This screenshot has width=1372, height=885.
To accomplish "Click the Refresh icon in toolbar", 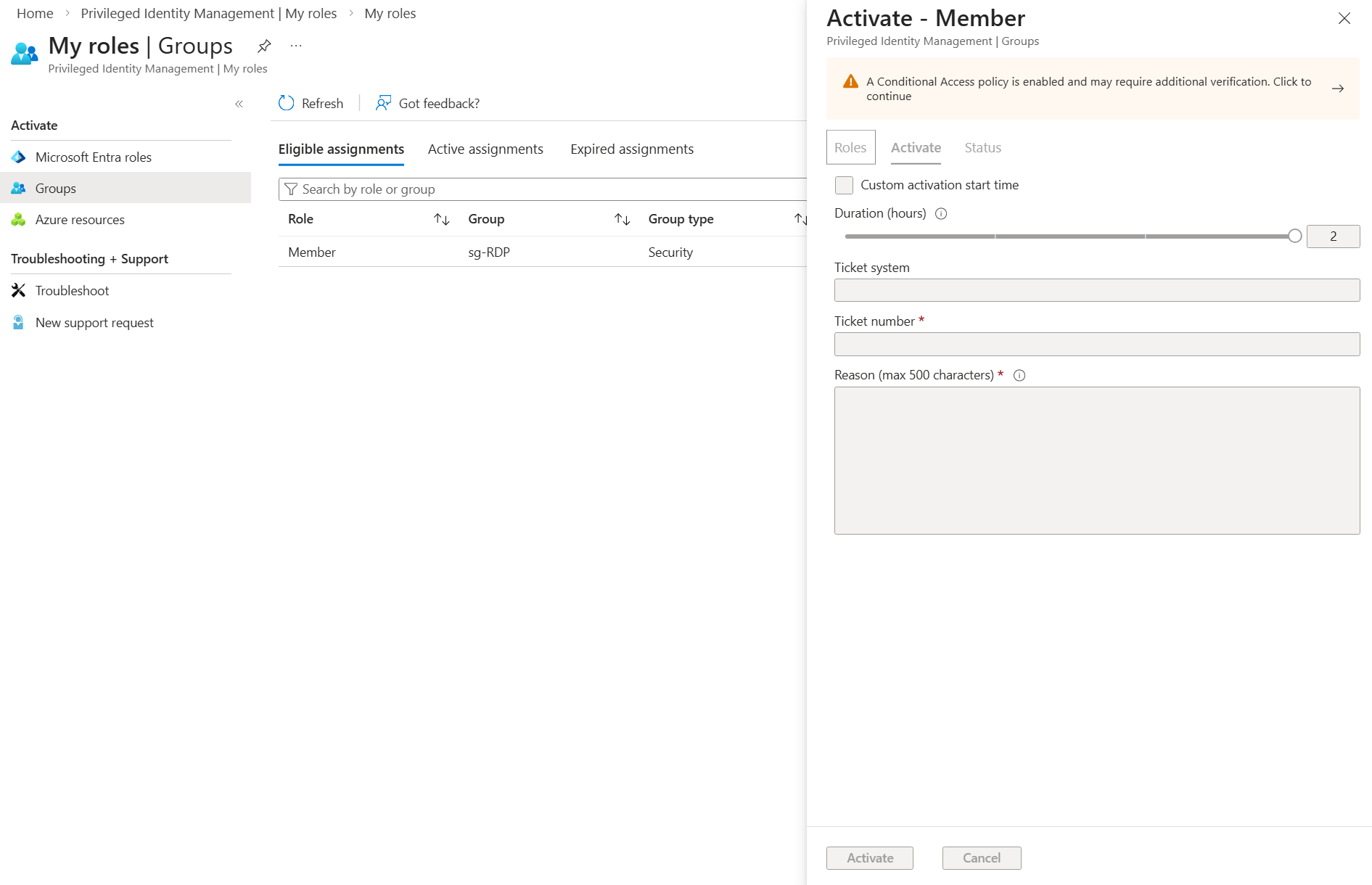I will (x=287, y=103).
